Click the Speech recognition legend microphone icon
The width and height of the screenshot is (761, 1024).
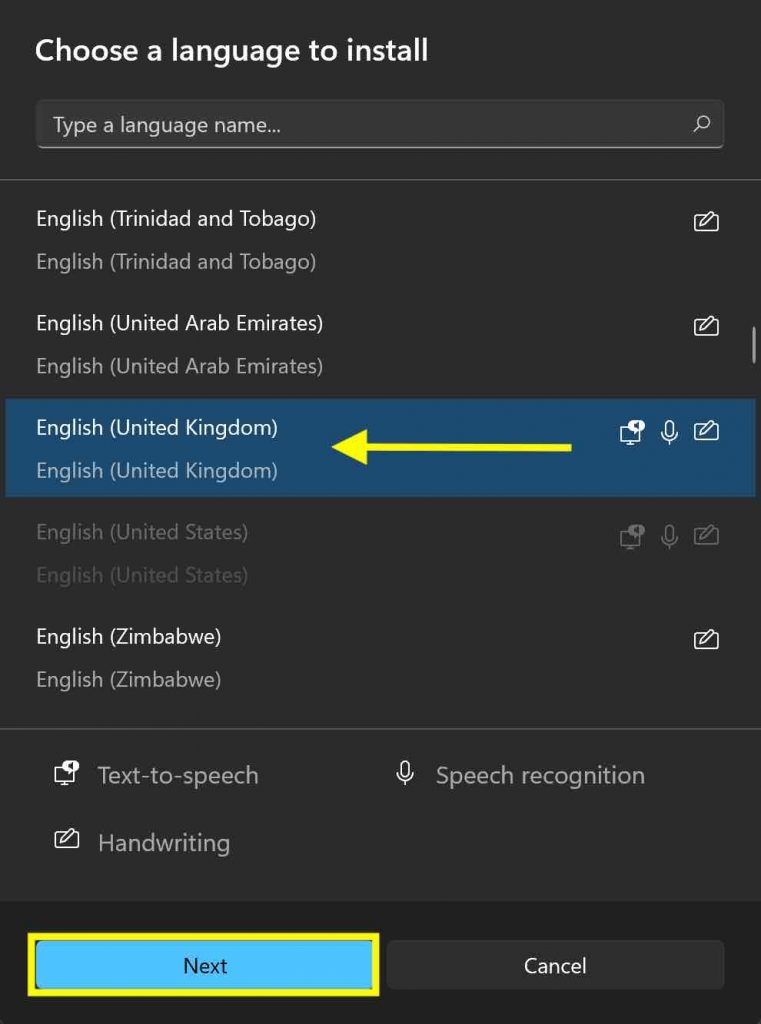click(404, 773)
